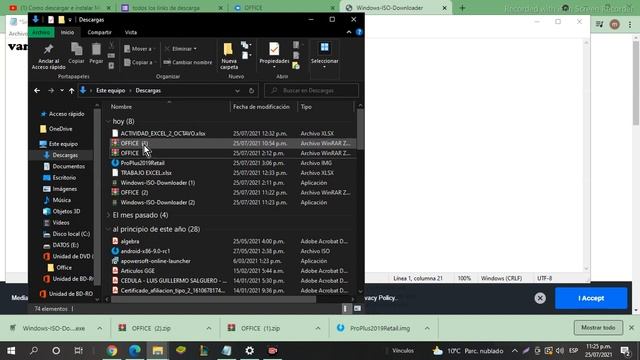Open the Eliminar dropdown

click(181, 49)
